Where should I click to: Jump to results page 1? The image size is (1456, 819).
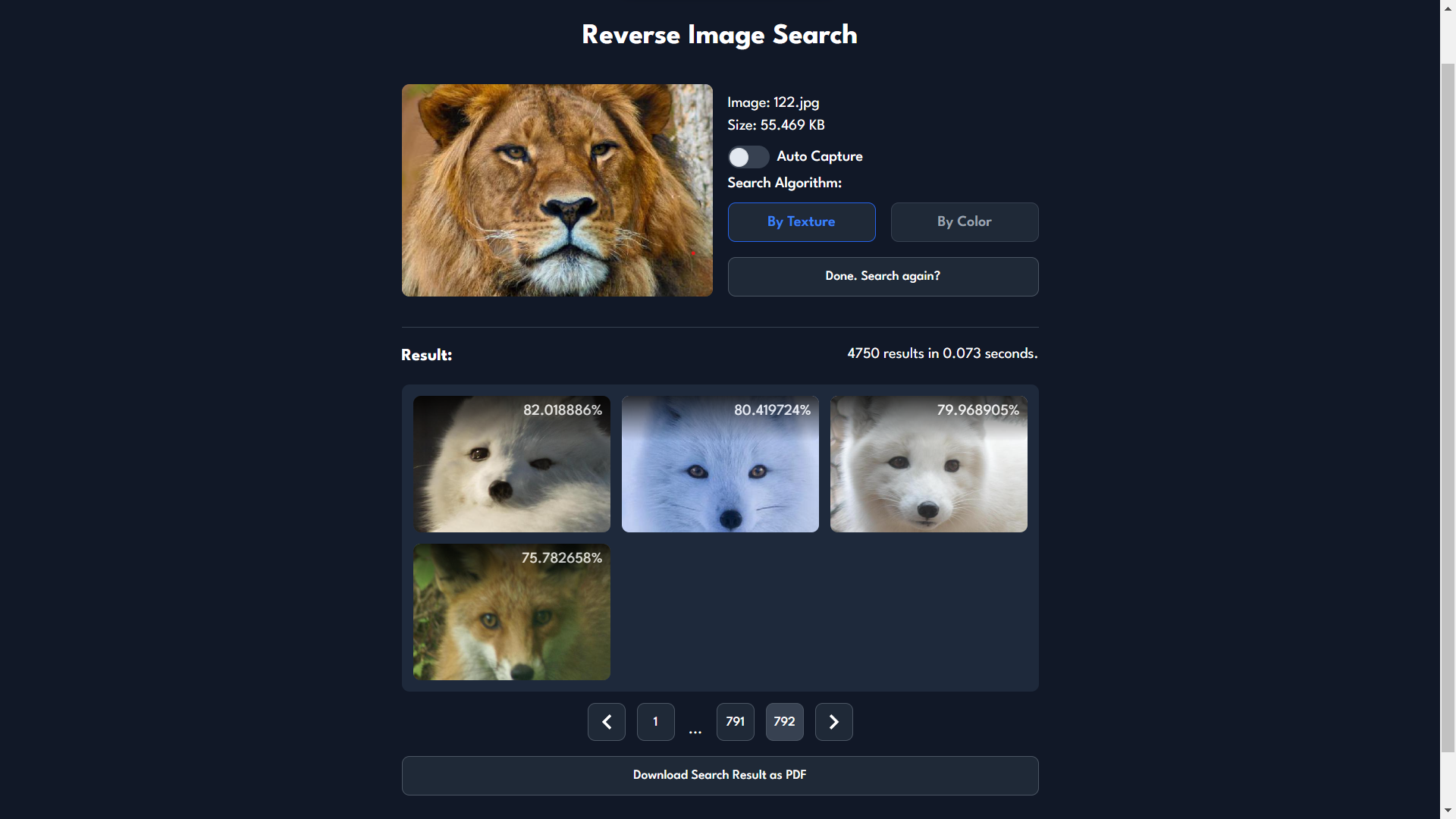(655, 721)
